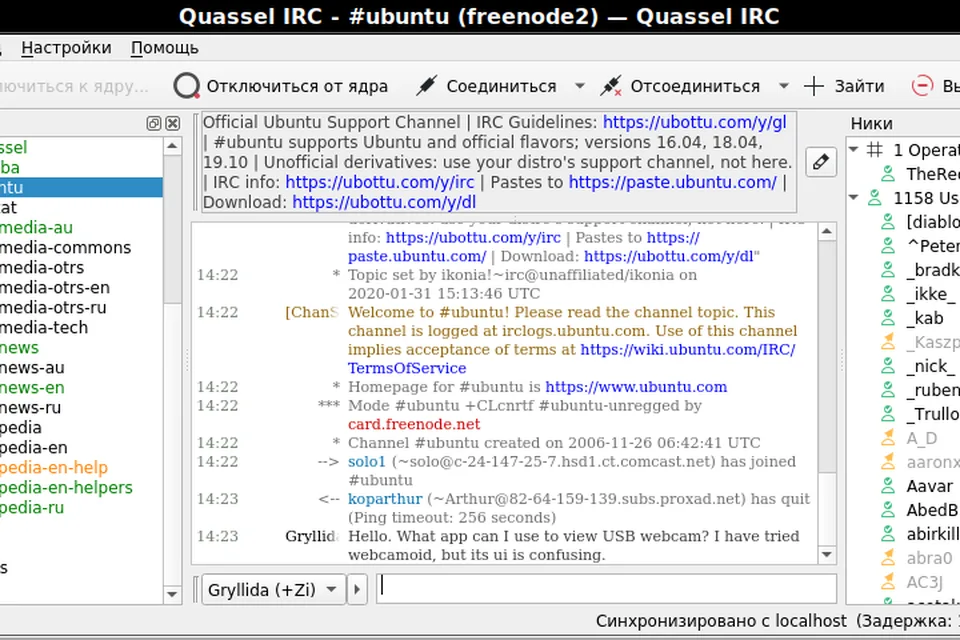960x640 pixels.
Task: Open the Помощь menu
Action: click(x=165, y=48)
